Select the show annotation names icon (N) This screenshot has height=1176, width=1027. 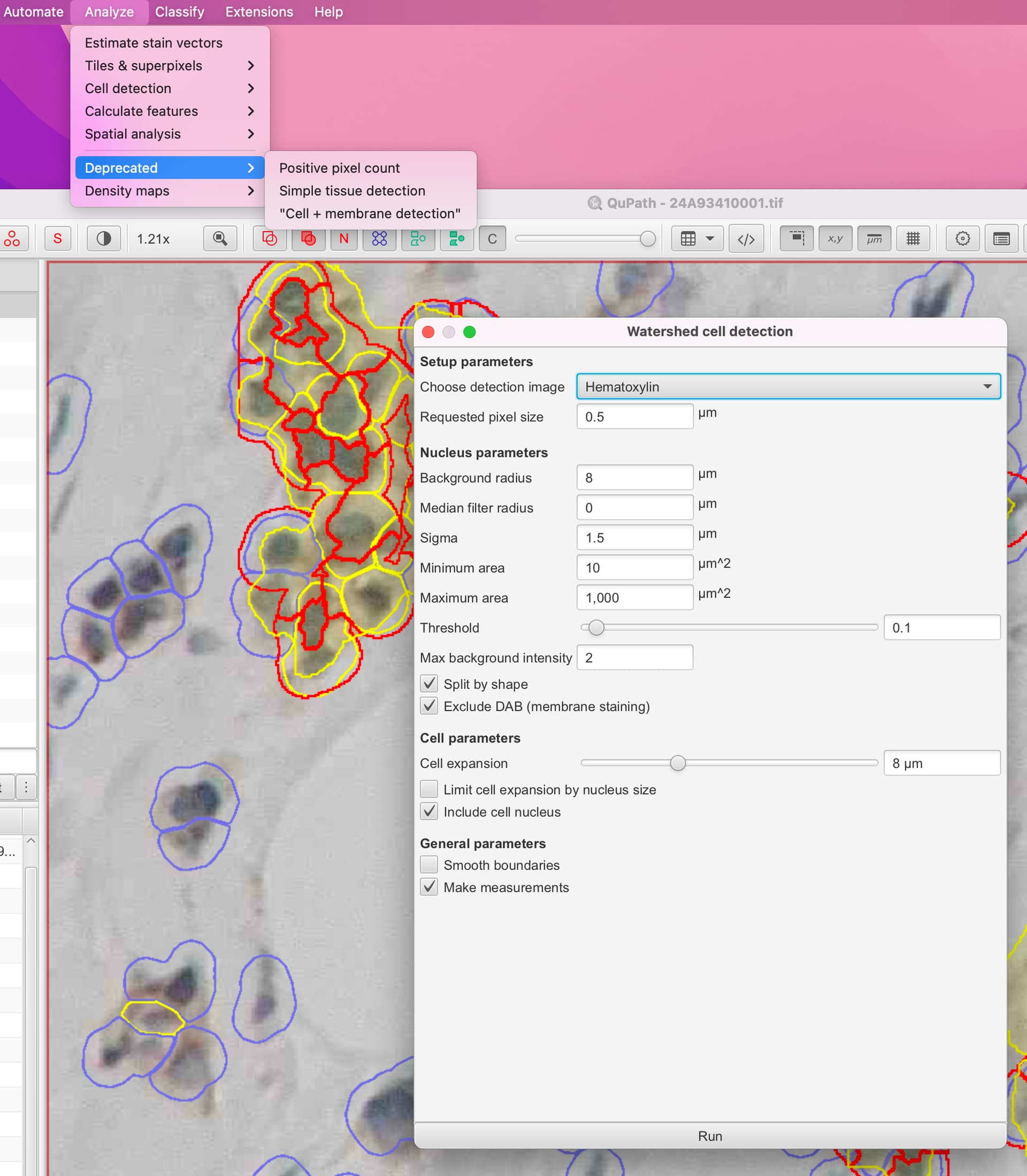[x=343, y=239]
